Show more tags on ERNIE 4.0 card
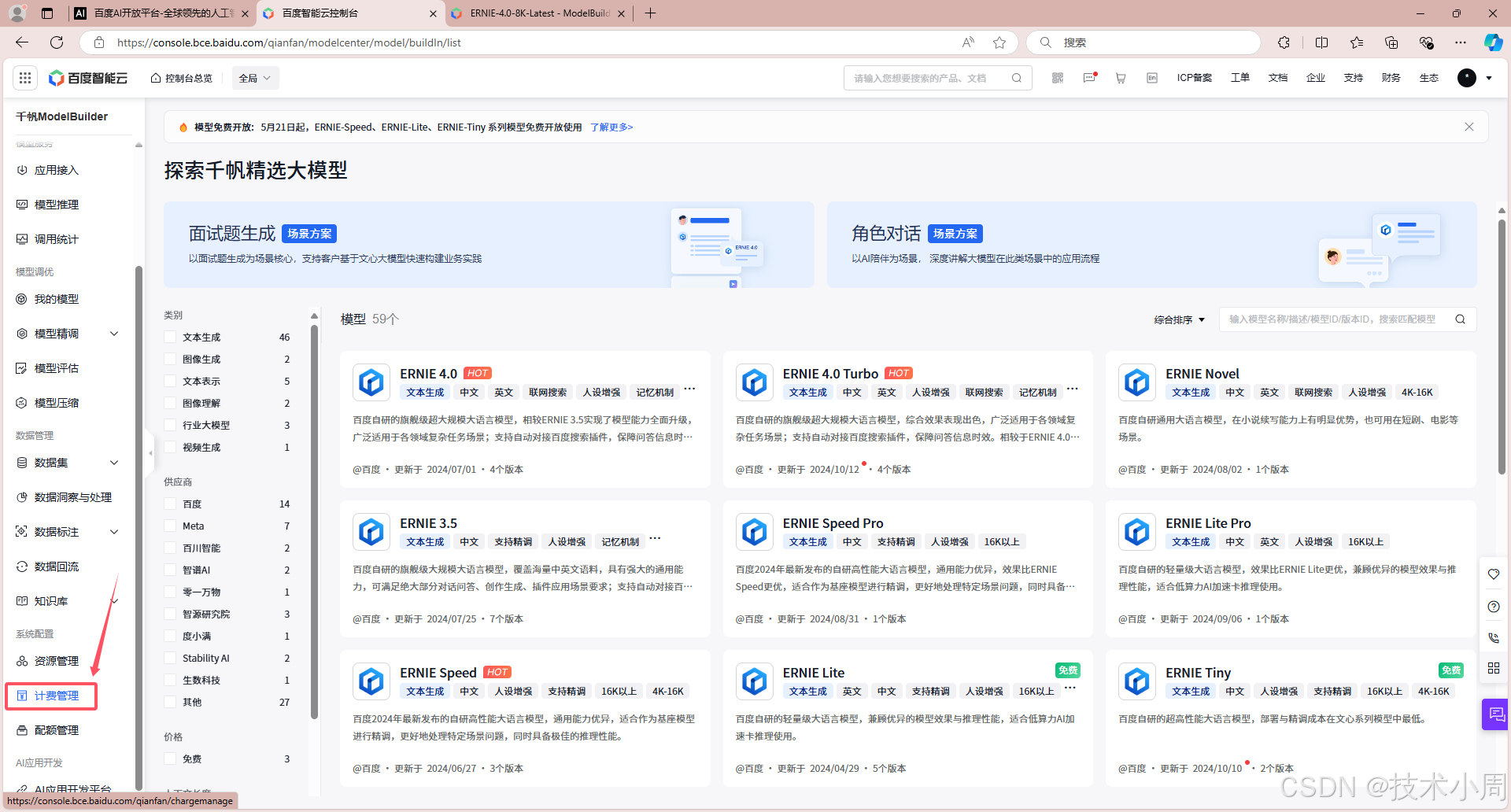 coord(689,389)
